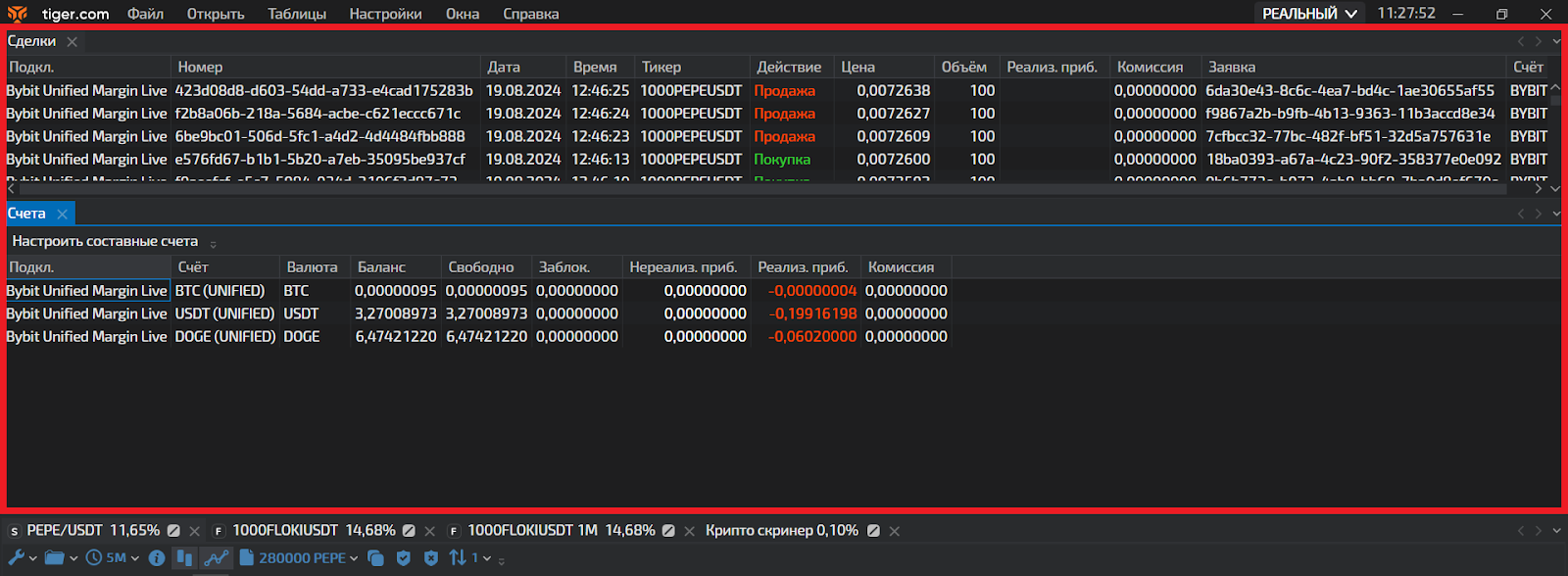Screen dimensions: 1568x576
Task: Click the blue info icon
Action: pos(157,557)
